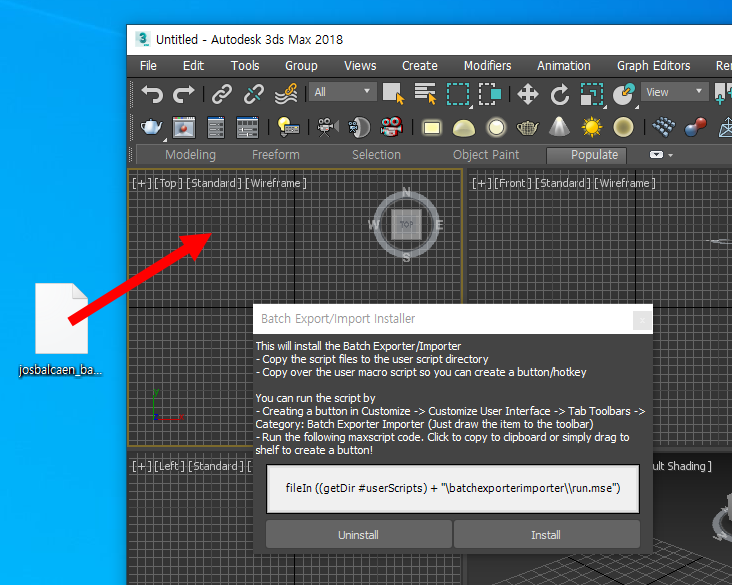Click the light bulb lister icon
732x585 pixels.
coord(288,127)
